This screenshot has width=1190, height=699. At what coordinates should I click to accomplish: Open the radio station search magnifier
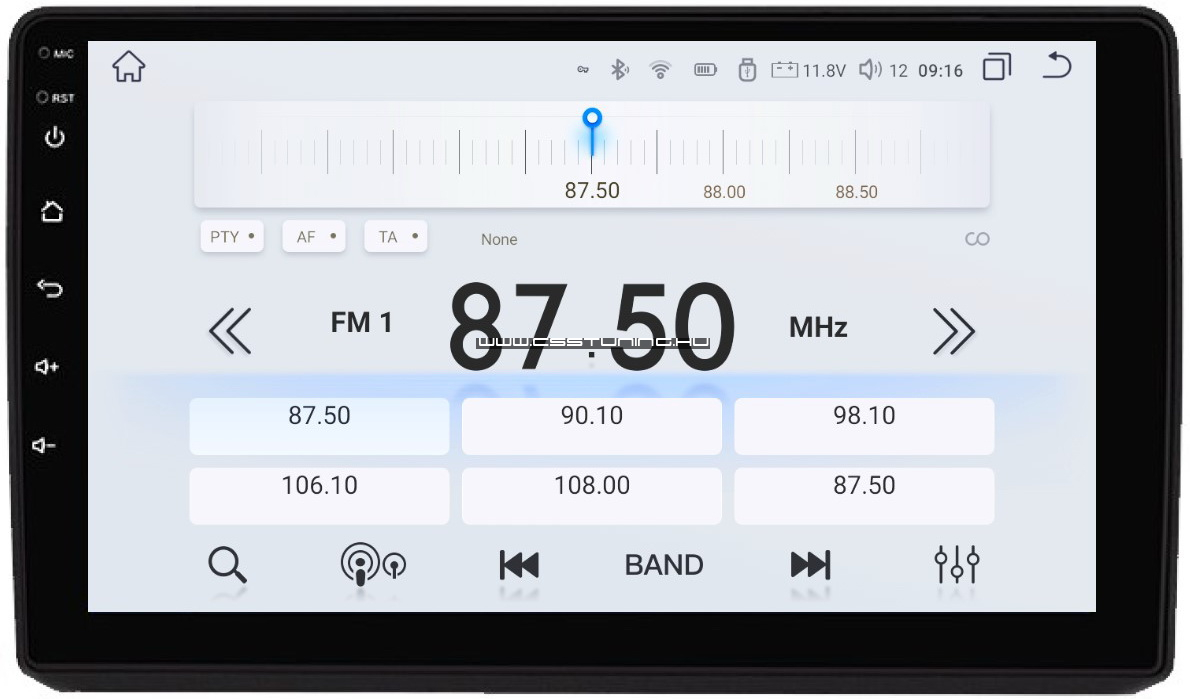click(227, 565)
